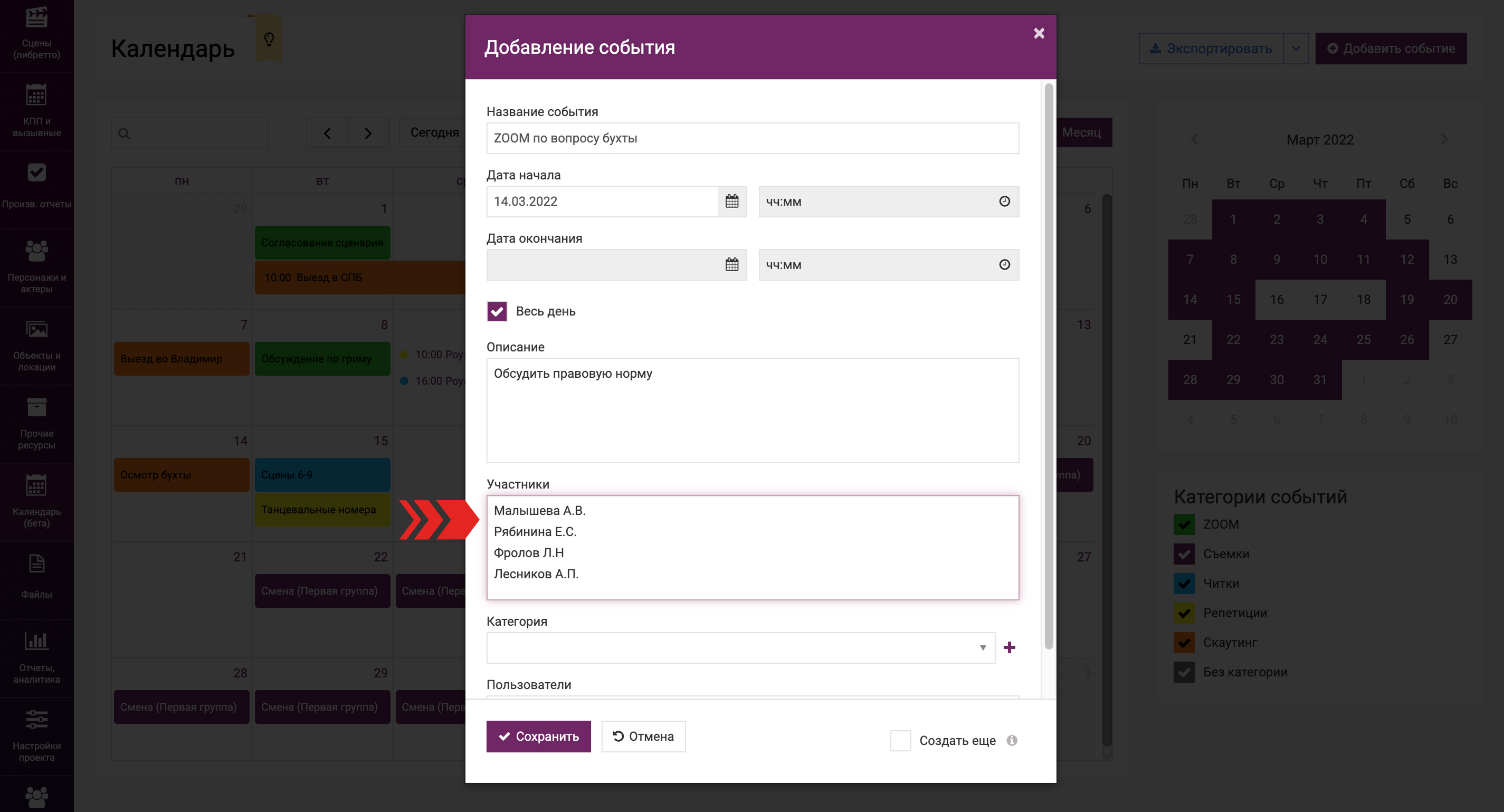Click Сохранить button
Image resolution: width=1504 pixels, height=812 pixels.
pos(538,736)
